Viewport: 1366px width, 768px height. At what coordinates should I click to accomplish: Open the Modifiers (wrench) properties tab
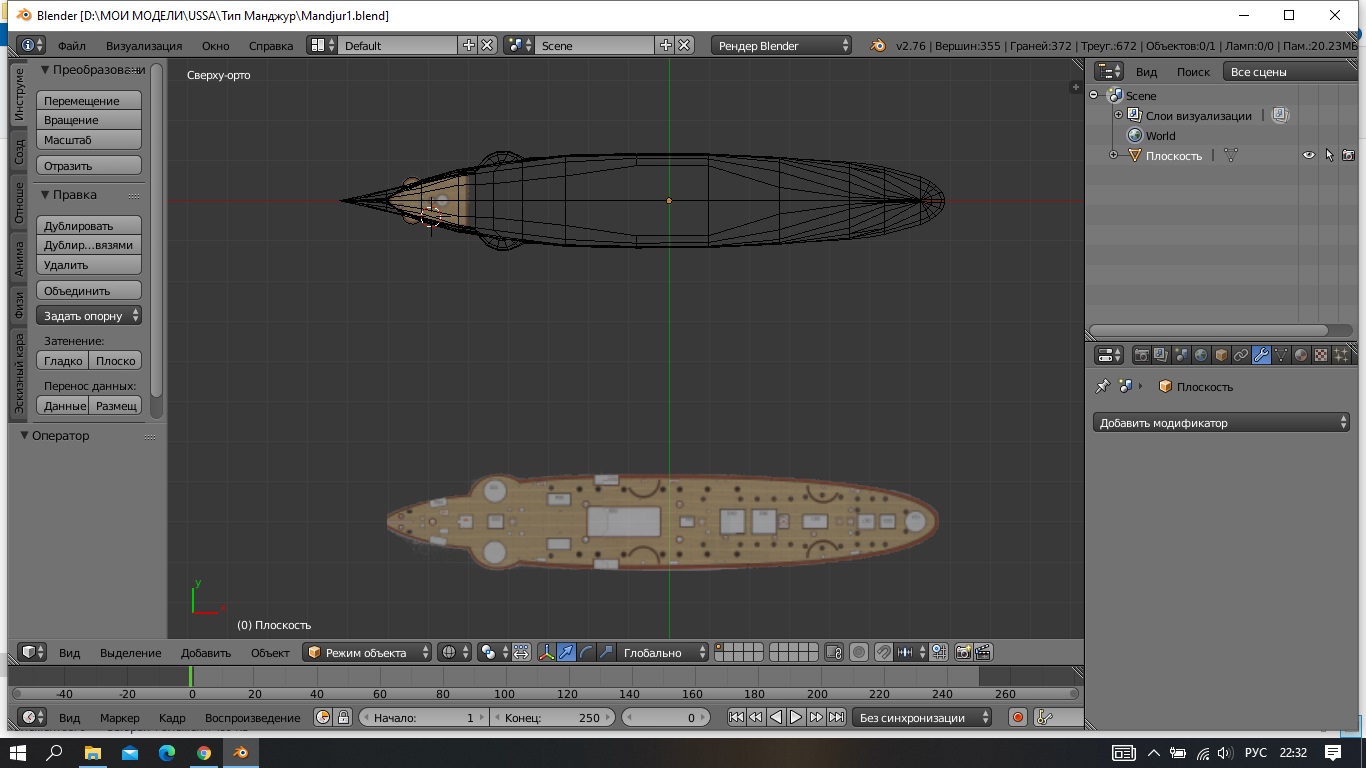1261,355
